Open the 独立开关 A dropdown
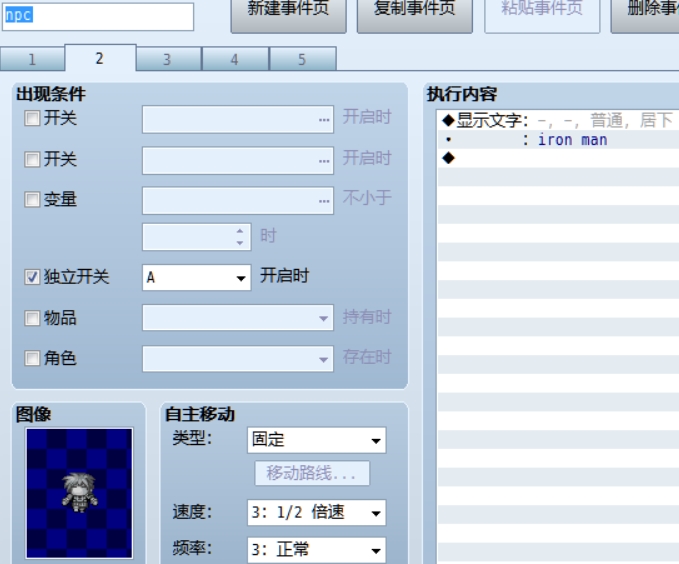Viewport: 679px width, 564px height. [x=197, y=277]
